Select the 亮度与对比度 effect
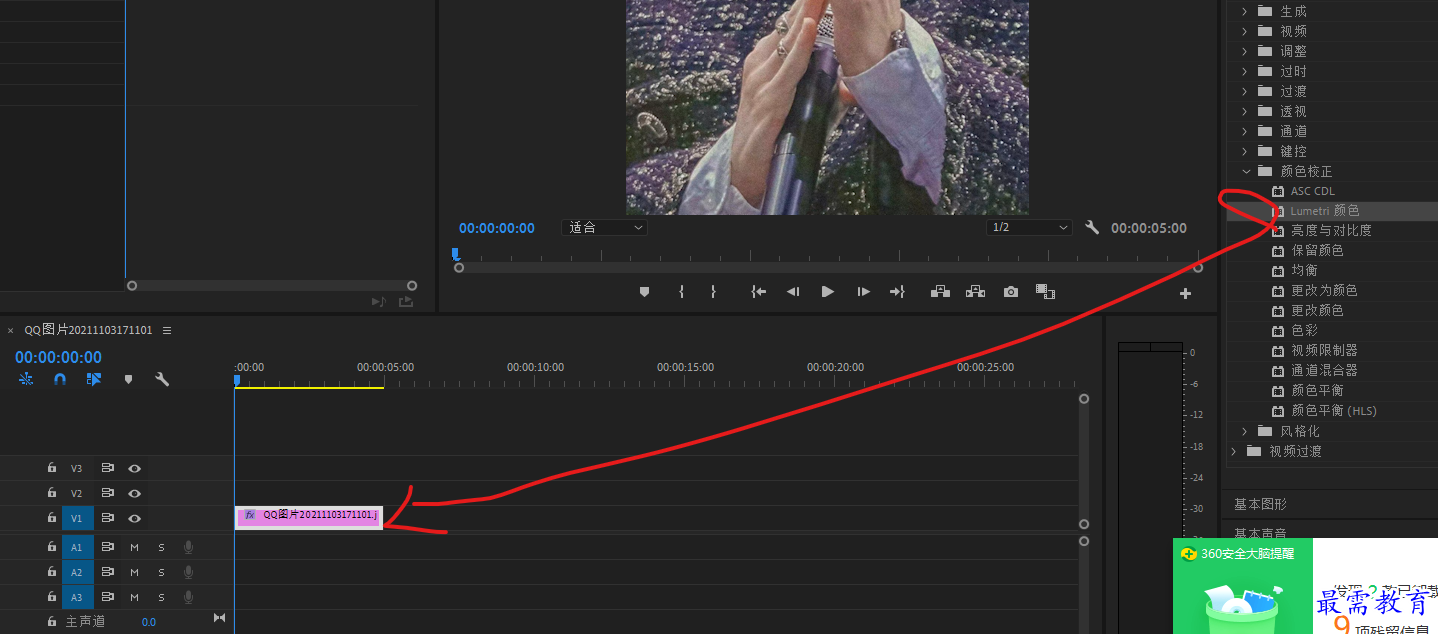The image size is (1438, 634). pyautogui.click(x=1331, y=231)
